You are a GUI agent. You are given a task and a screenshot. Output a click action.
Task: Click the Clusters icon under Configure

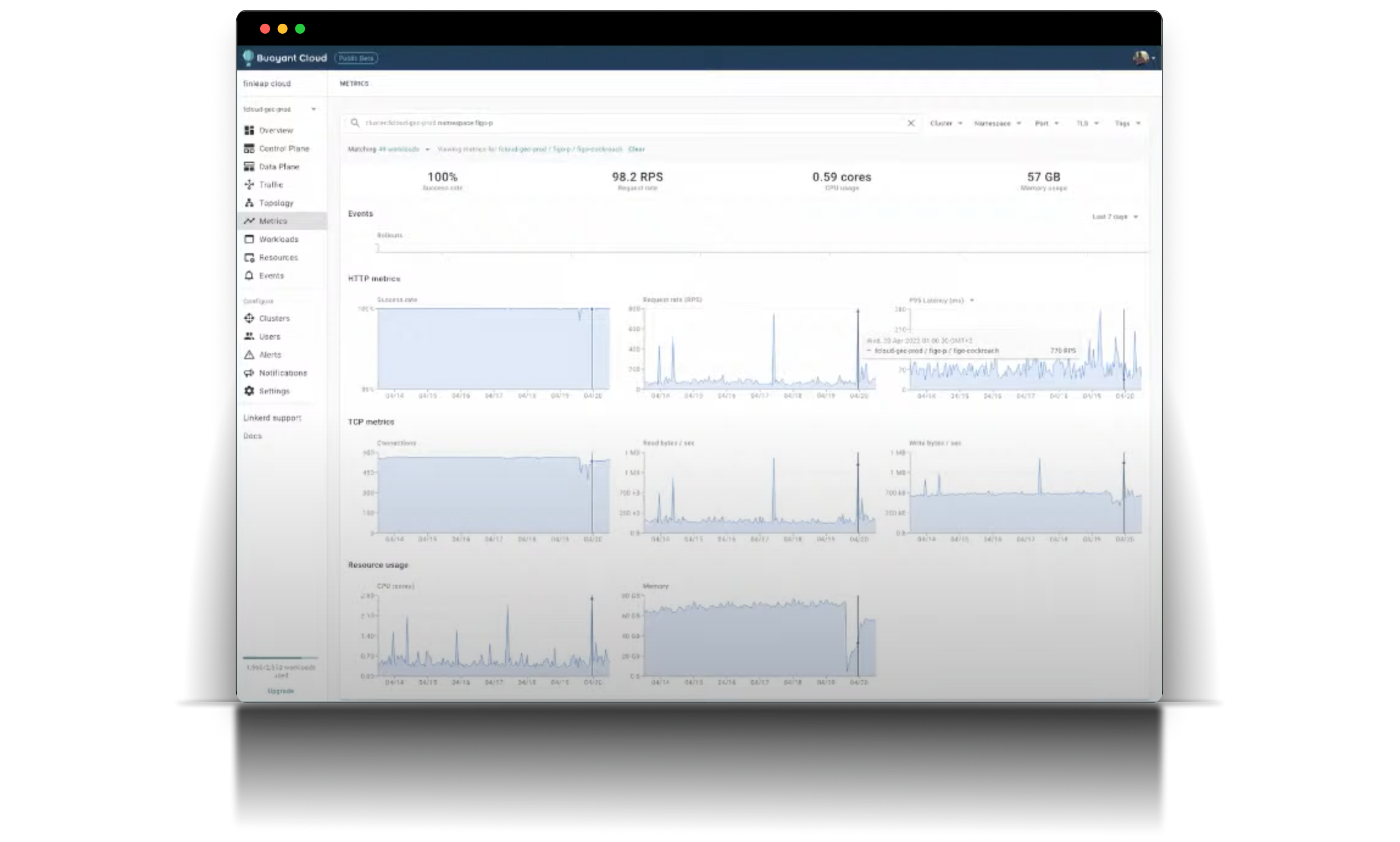[x=248, y=318]
